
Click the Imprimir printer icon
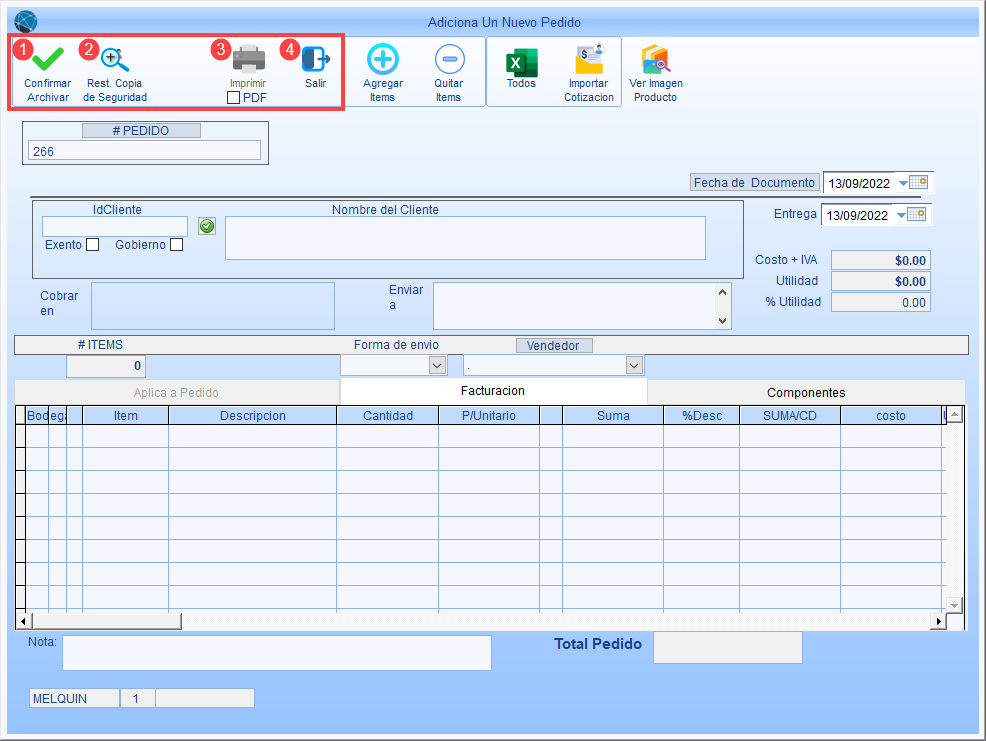249,59
